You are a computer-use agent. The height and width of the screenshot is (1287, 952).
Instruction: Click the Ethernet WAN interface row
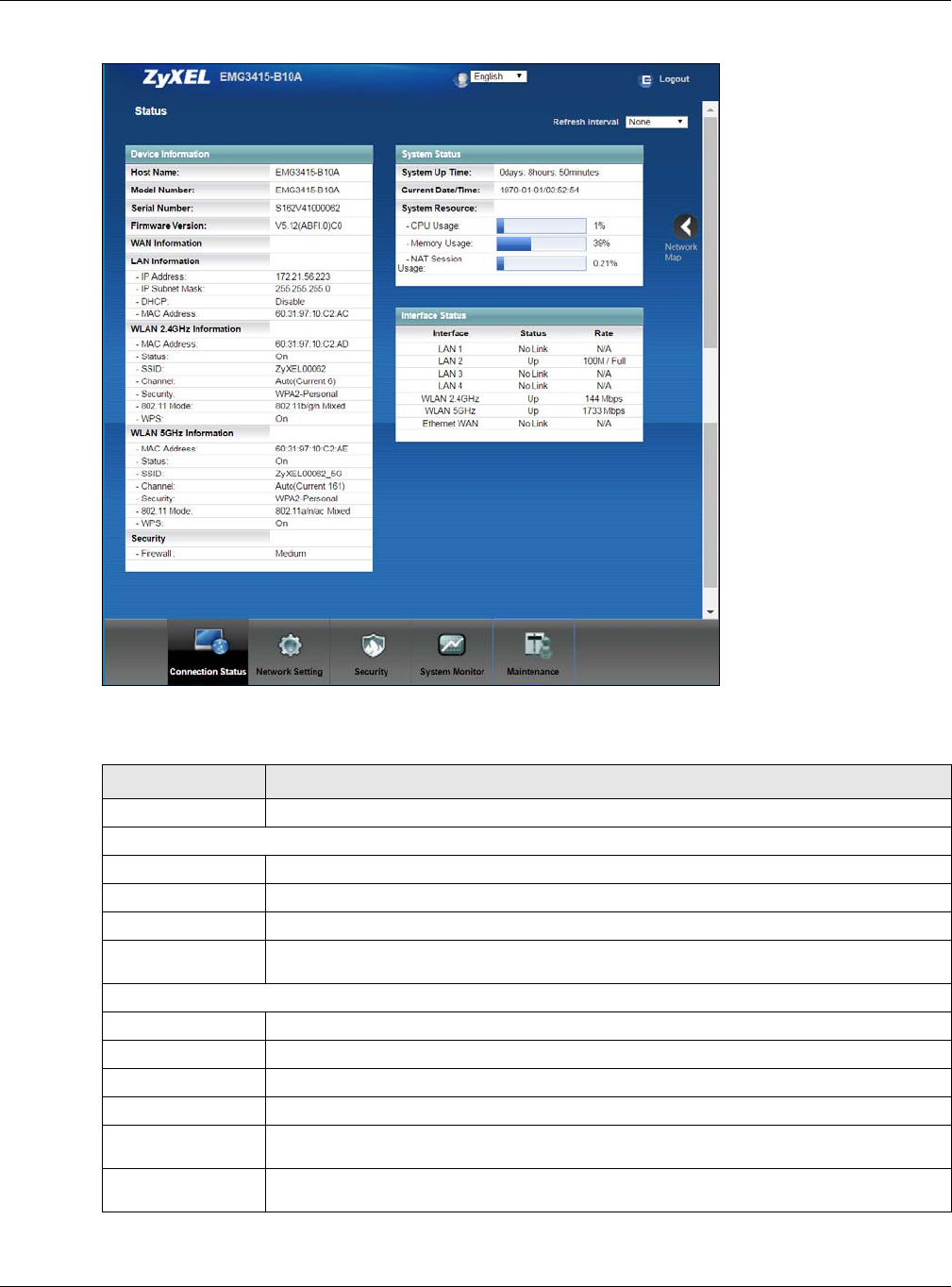pyautogui.click(x=519, y=424)
